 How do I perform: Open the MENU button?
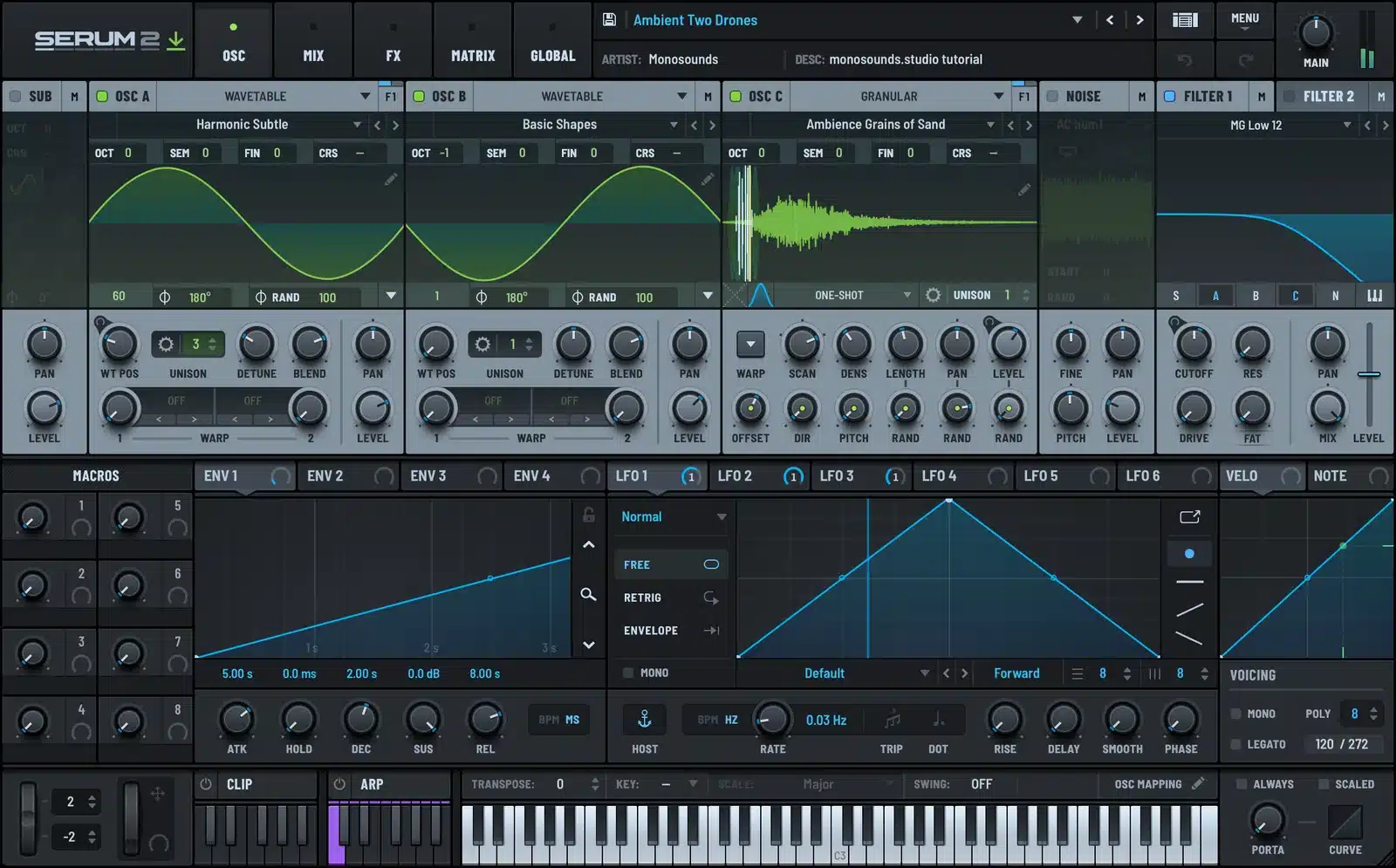pyautogui.click(x=1245, y=20)
